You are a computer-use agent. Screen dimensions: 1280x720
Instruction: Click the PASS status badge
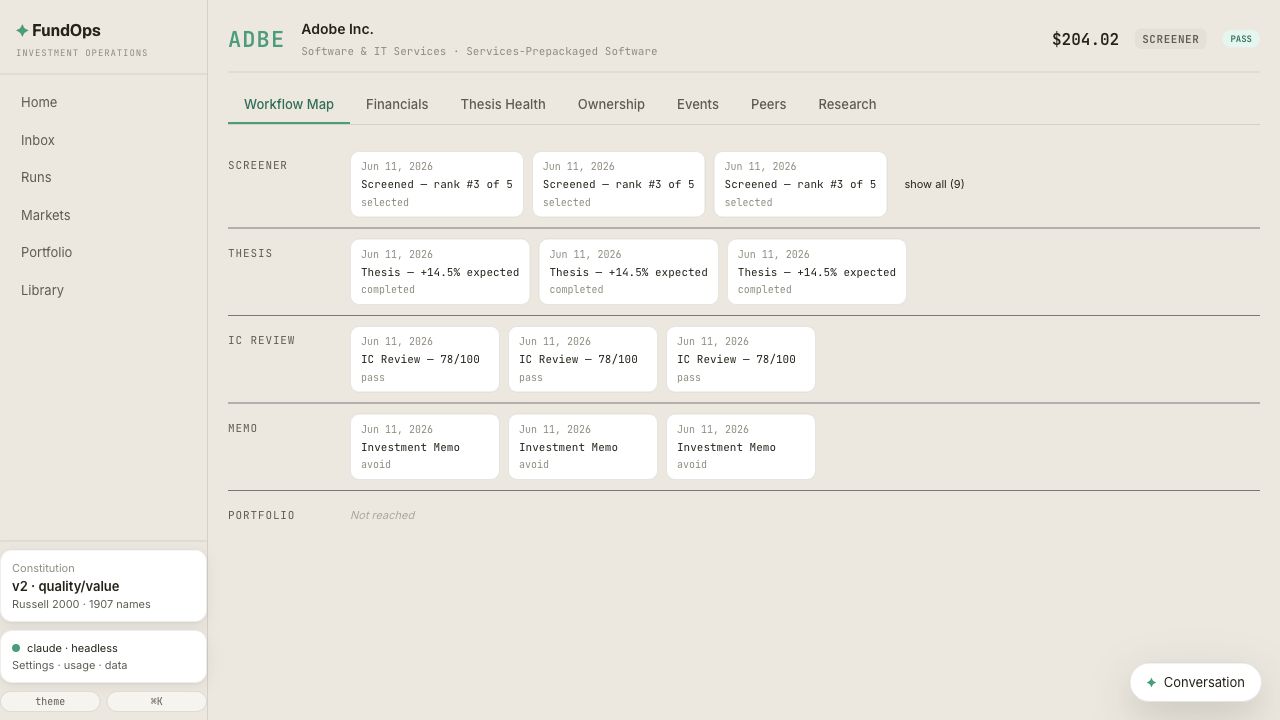click(x=1241, y=40)
